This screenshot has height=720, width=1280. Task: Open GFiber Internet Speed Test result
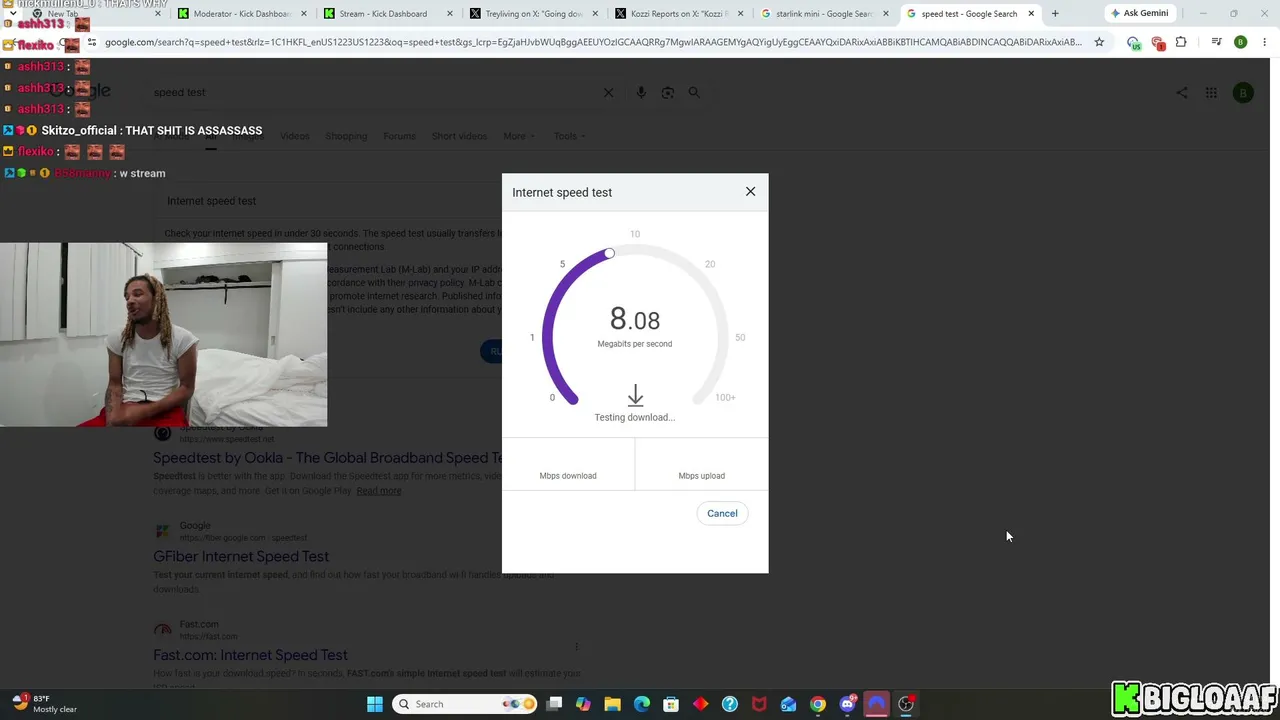coord(241,556)
